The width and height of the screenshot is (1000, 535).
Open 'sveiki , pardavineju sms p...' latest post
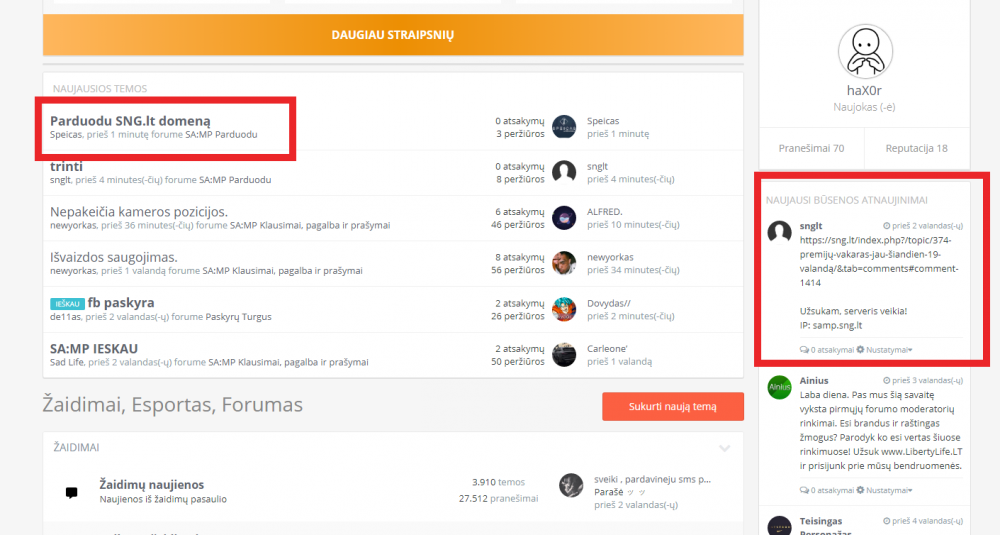[x=652, y=479]
